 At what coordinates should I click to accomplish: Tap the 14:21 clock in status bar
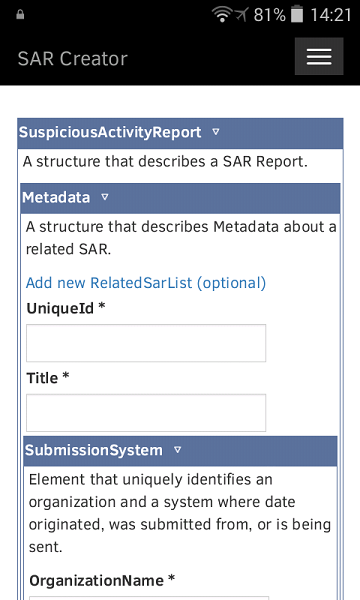(x=331, y=15)
